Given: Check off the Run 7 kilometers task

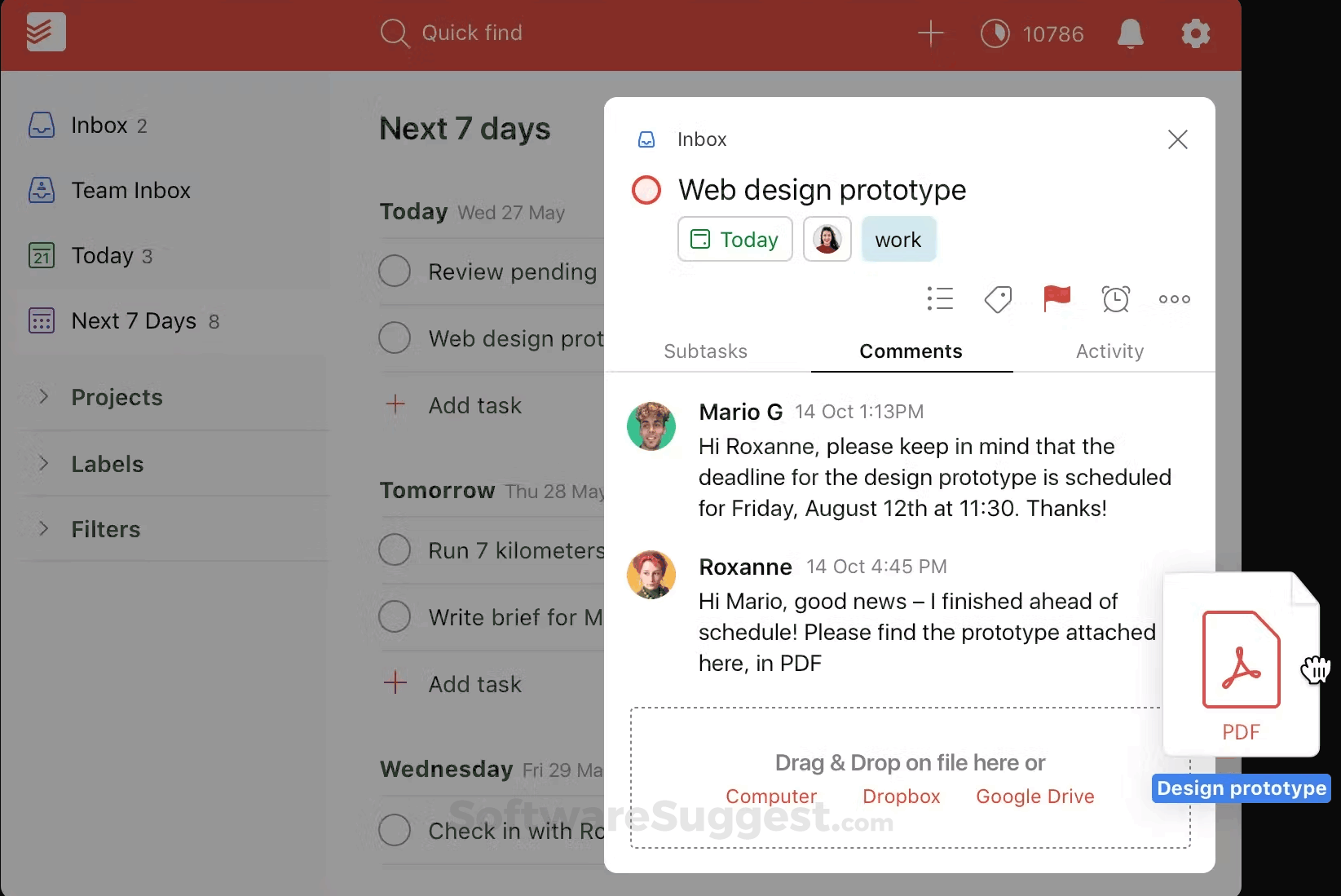Looking at the screenshot, I should (x=395, y=550).
